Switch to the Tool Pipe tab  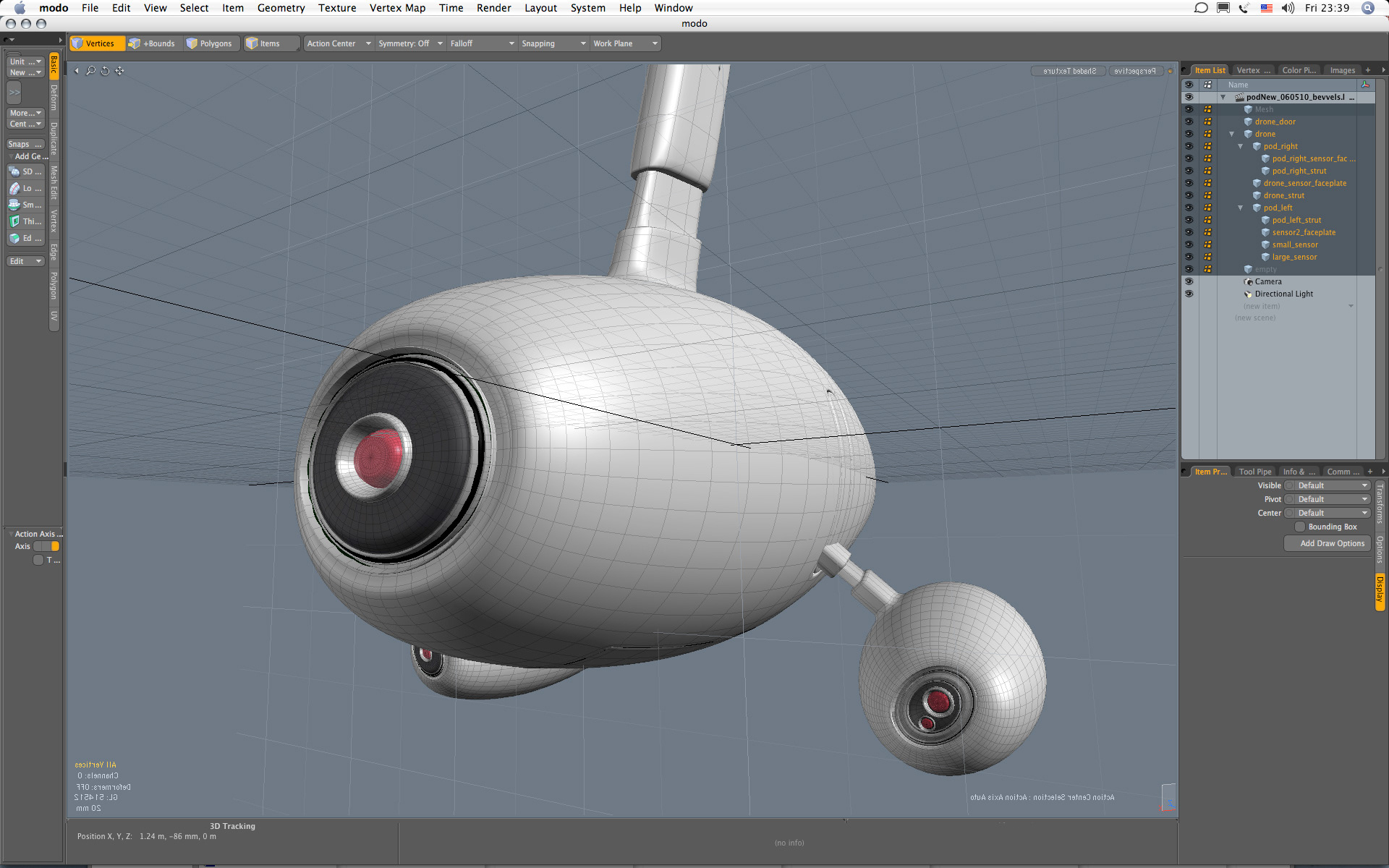(1254, 472)
